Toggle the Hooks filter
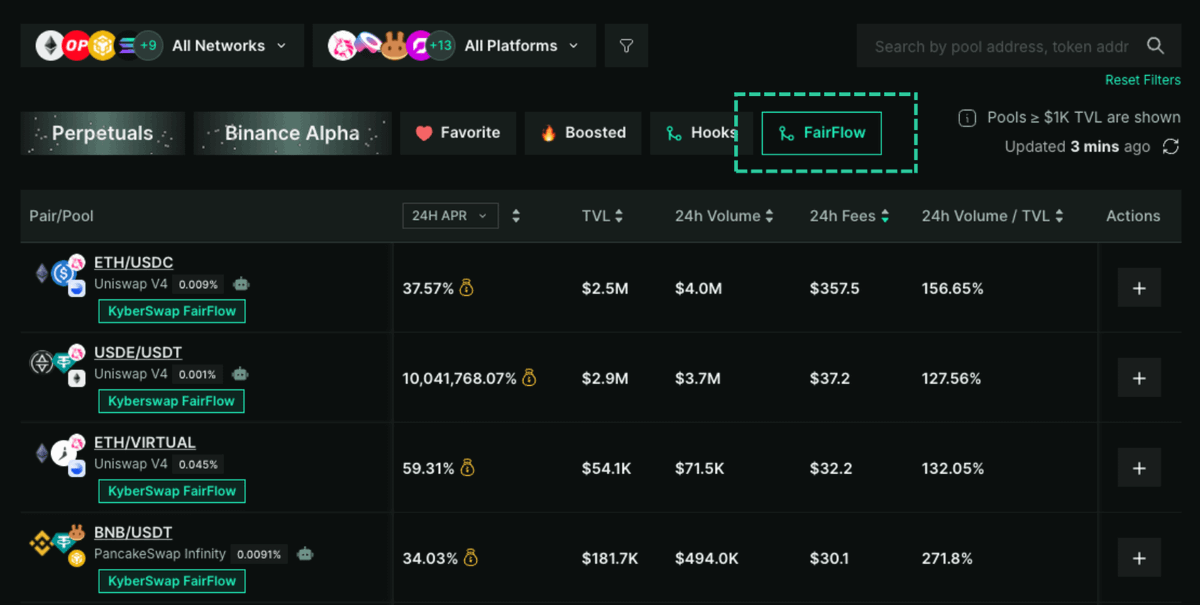 tap(701, 133)
